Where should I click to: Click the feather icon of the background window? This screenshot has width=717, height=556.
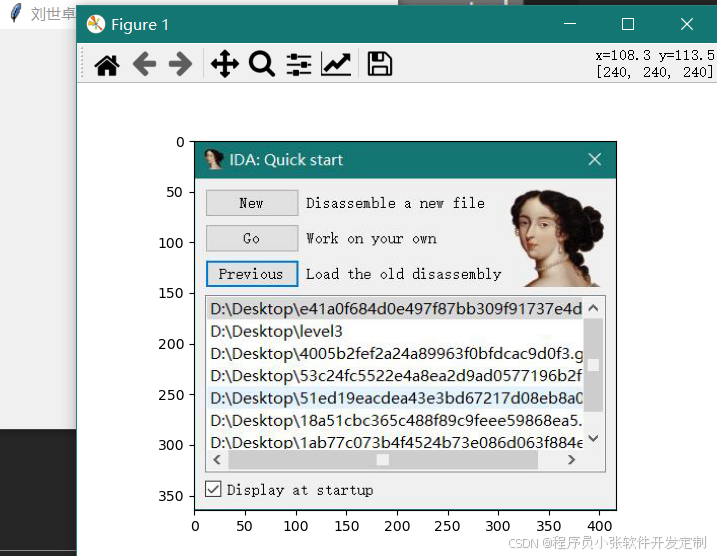[x=16, y=13]
